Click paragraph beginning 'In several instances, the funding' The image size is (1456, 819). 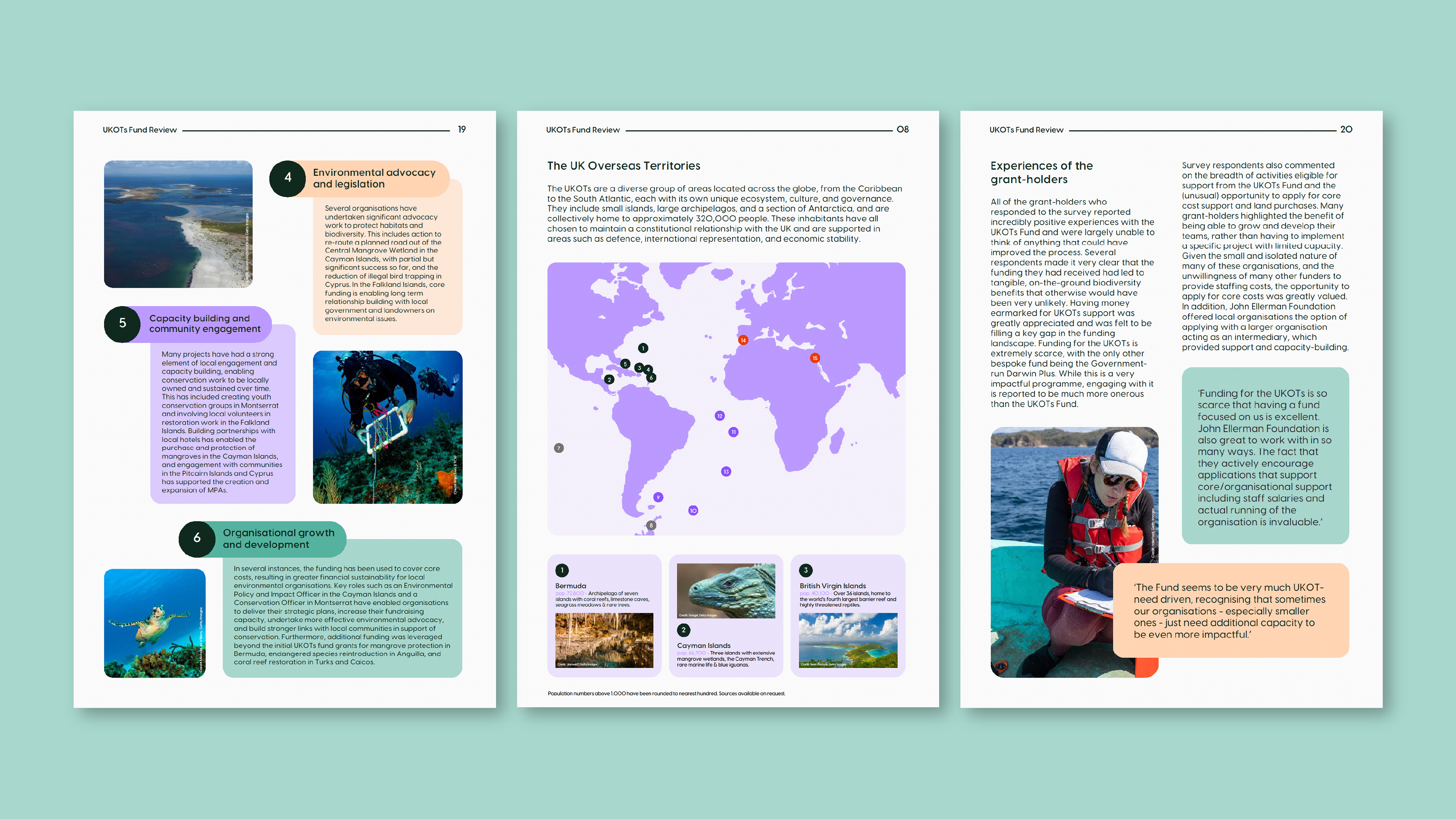(343, 615)
